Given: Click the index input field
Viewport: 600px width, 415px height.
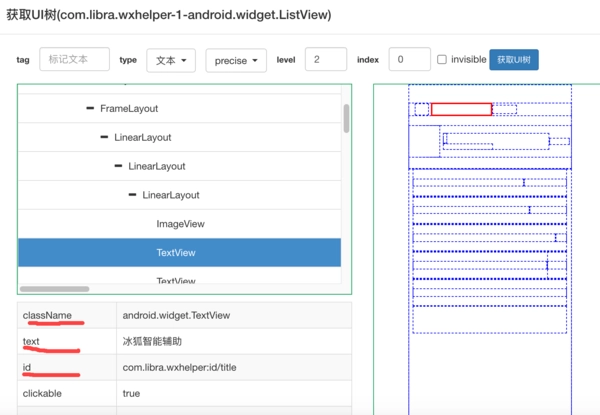Looking at the screenshot, I should (x=409, y=60).
